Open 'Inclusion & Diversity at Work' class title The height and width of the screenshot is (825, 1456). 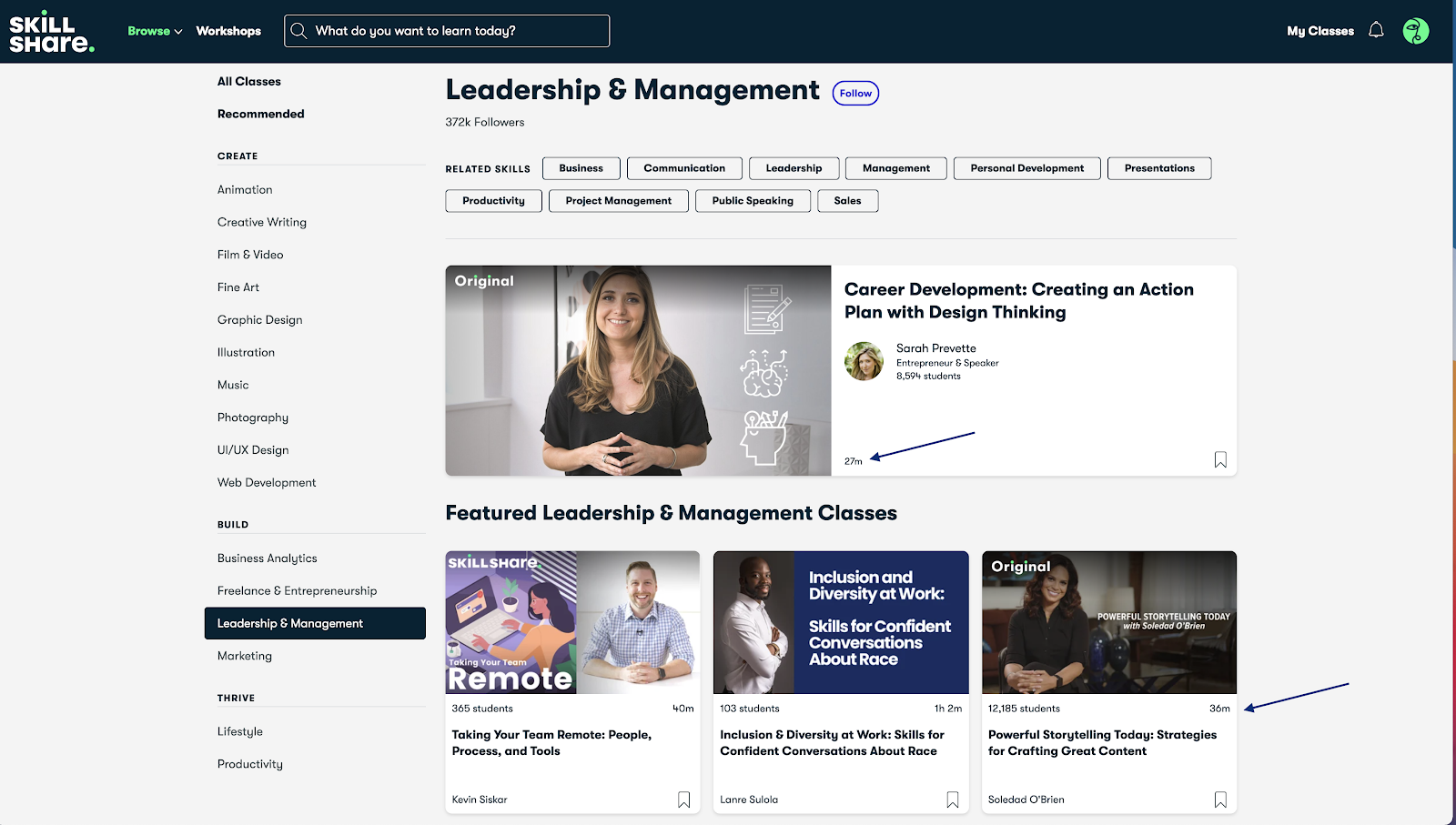coord(832,743)
